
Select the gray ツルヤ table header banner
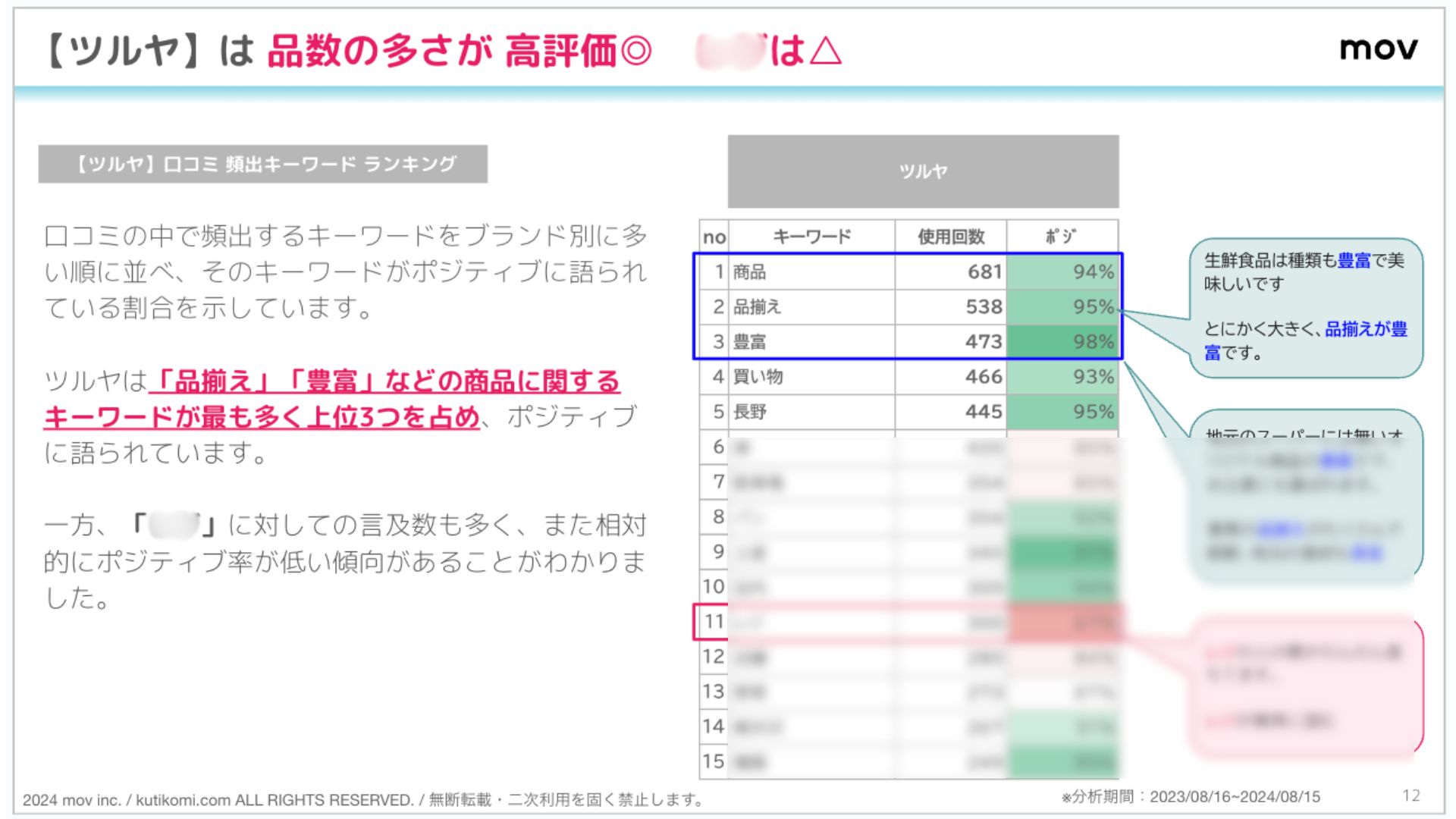click(923, 171)
